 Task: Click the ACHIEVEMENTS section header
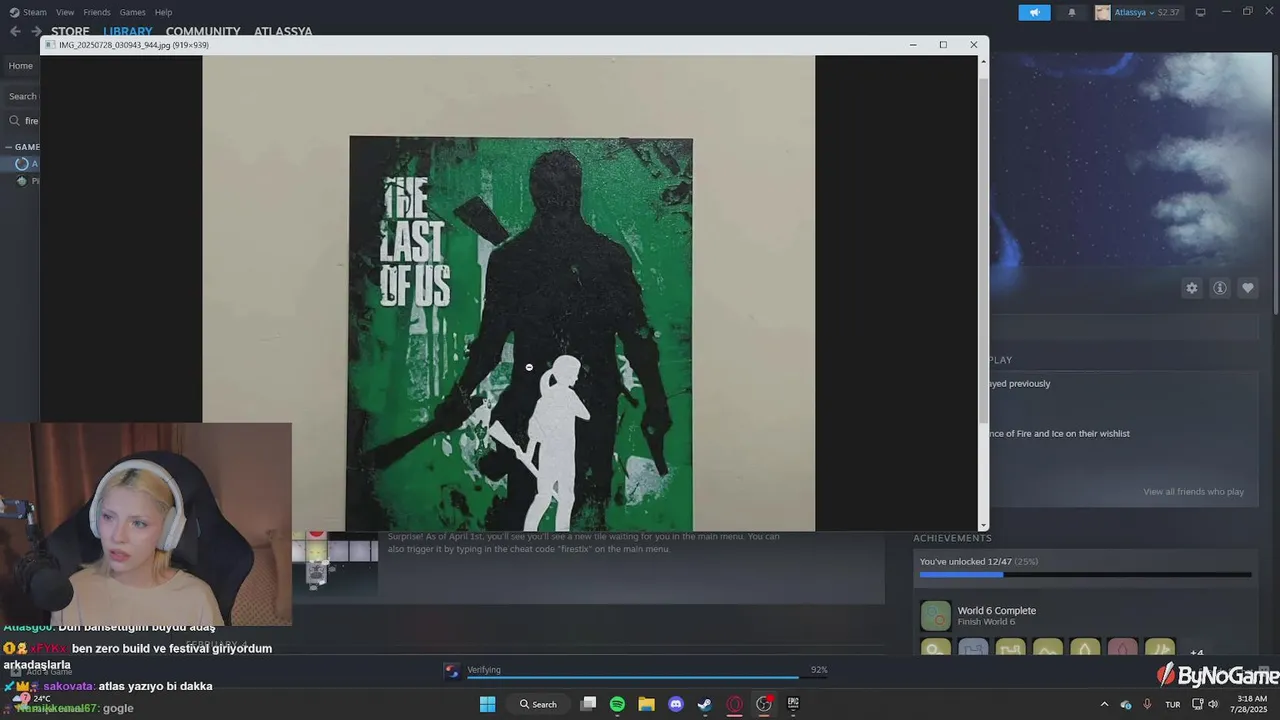point(952,538)
